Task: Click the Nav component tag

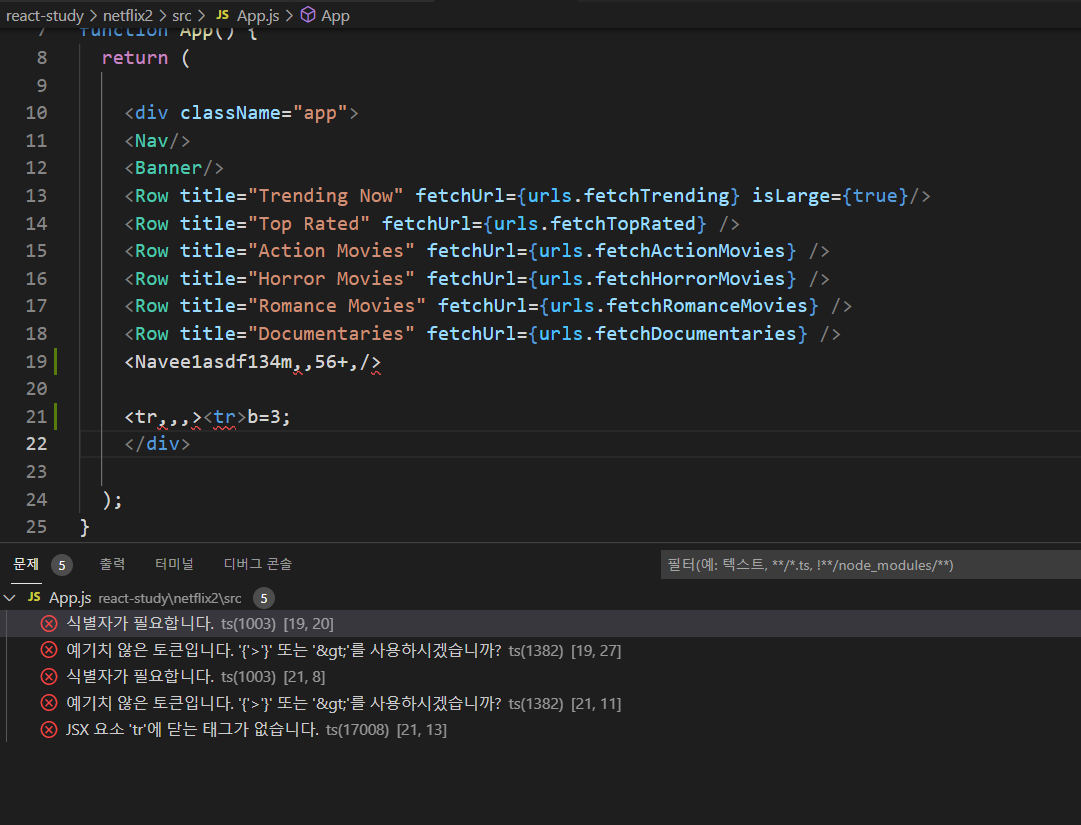Action: pyautogui.click(x=157, y=141)
